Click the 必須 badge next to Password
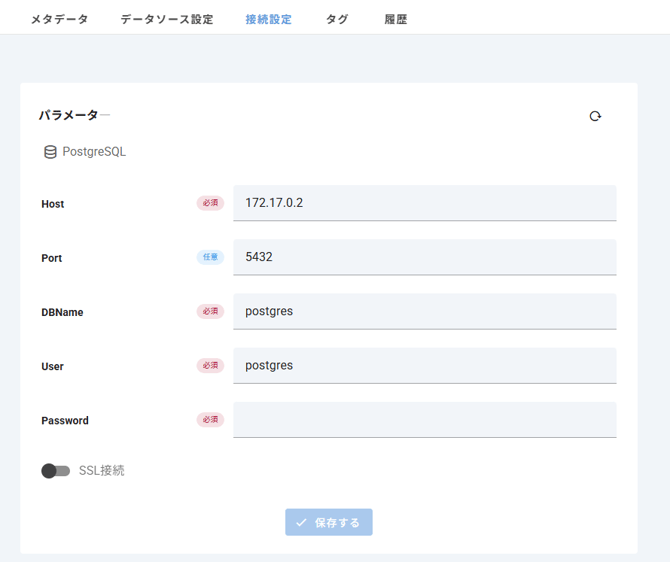This screenshot has height=562, width=670. pyautogui.click(x=210, y=420)
